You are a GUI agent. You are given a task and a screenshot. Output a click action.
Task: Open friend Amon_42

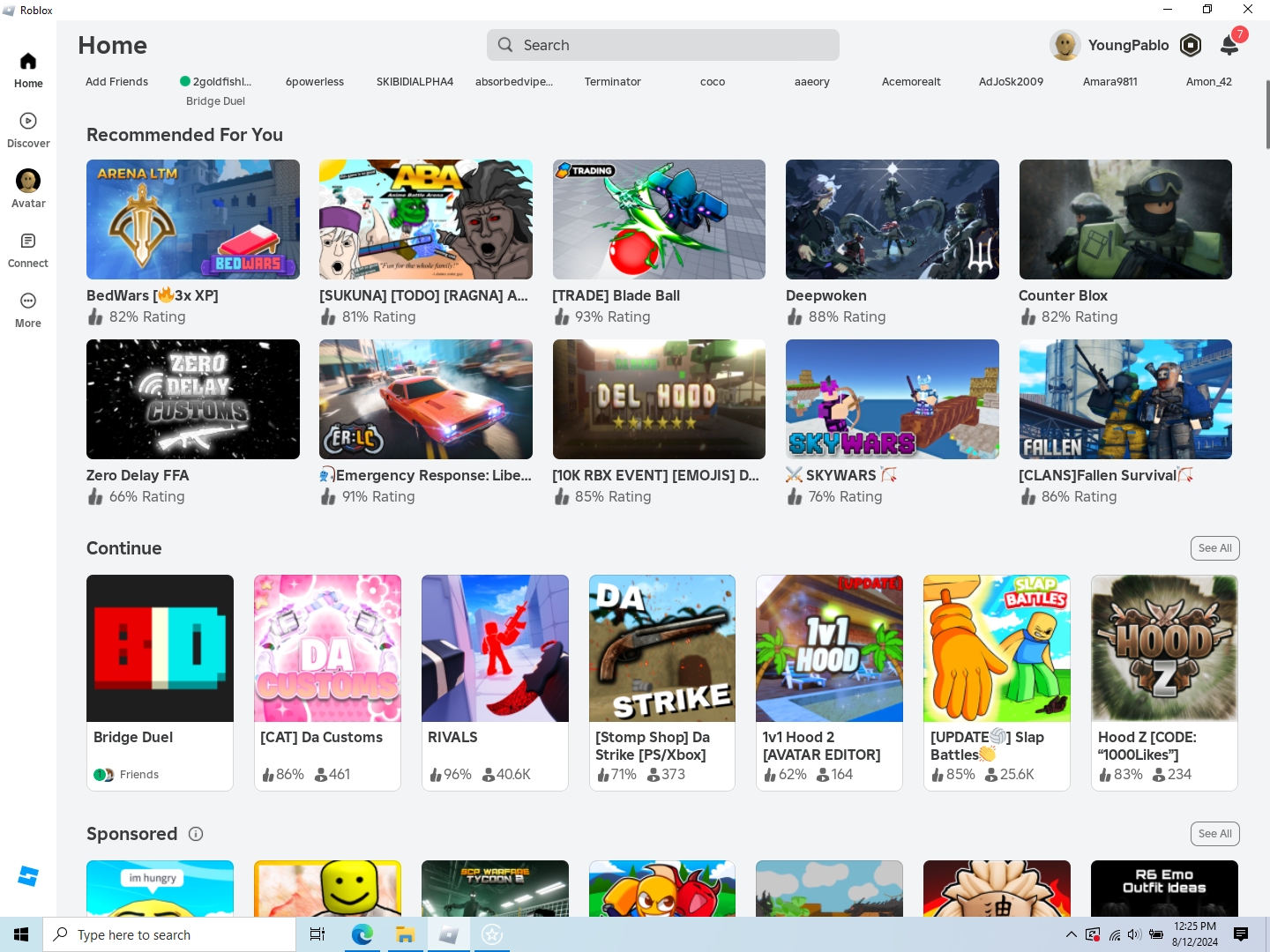[1209, 82]
